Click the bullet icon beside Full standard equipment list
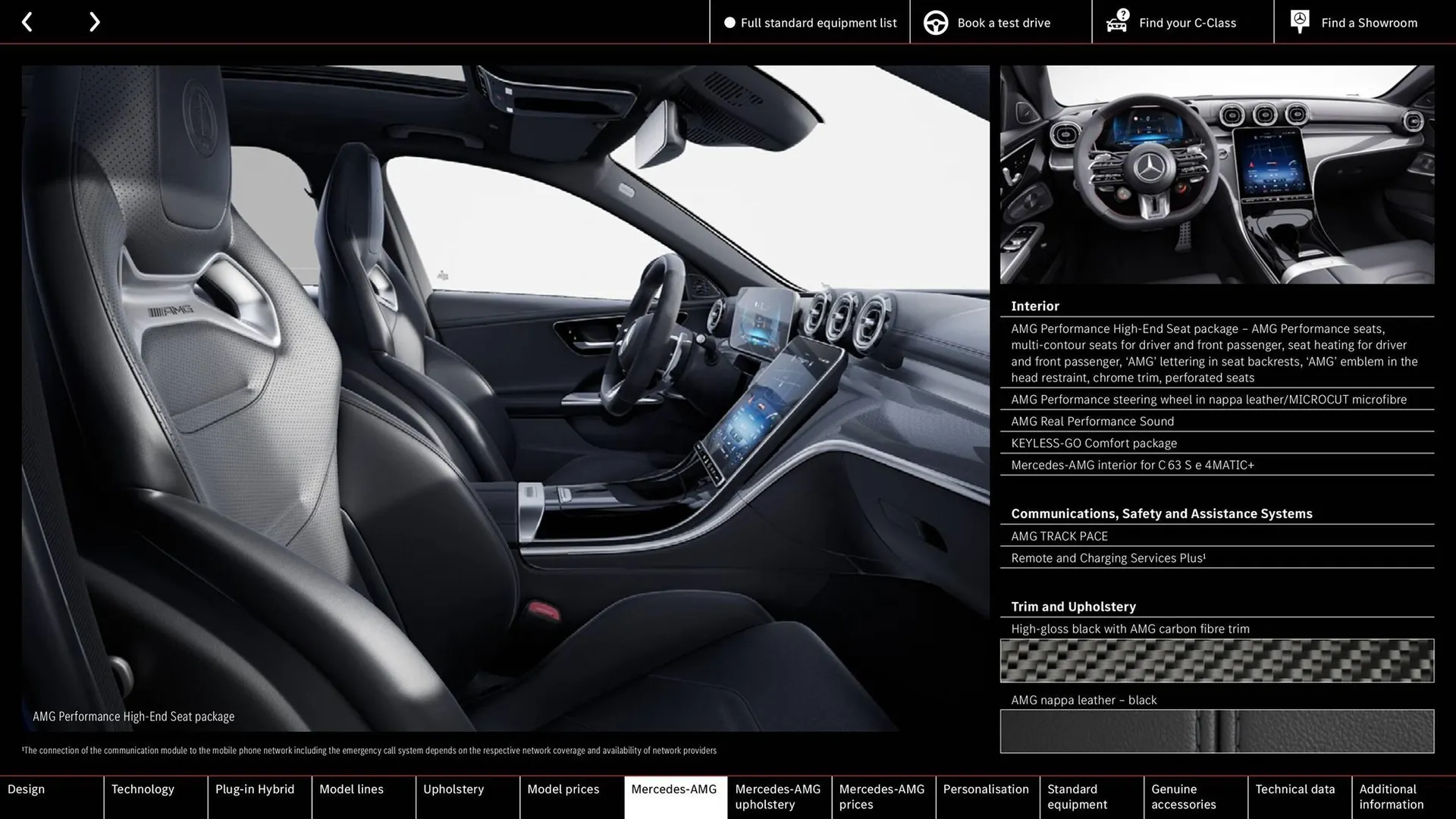This screenshot has height=819, width=1456. coord(730,23)
